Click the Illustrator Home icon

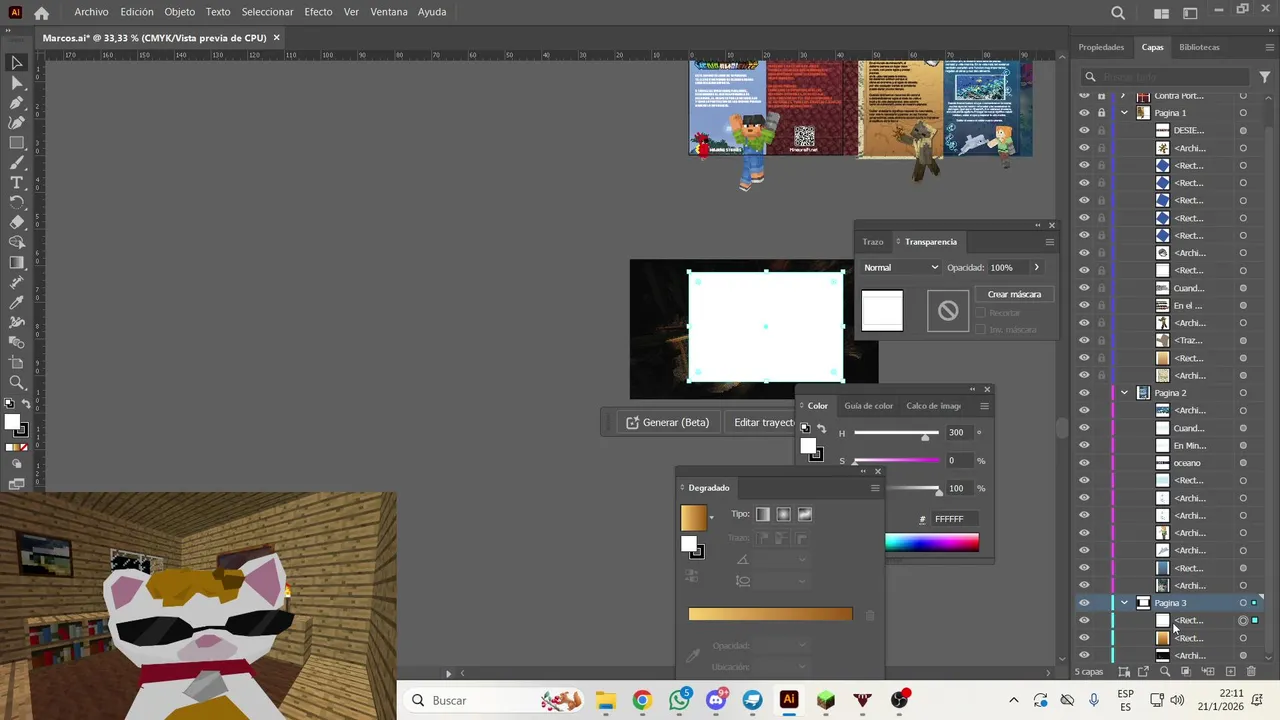[x=41, y=13]
